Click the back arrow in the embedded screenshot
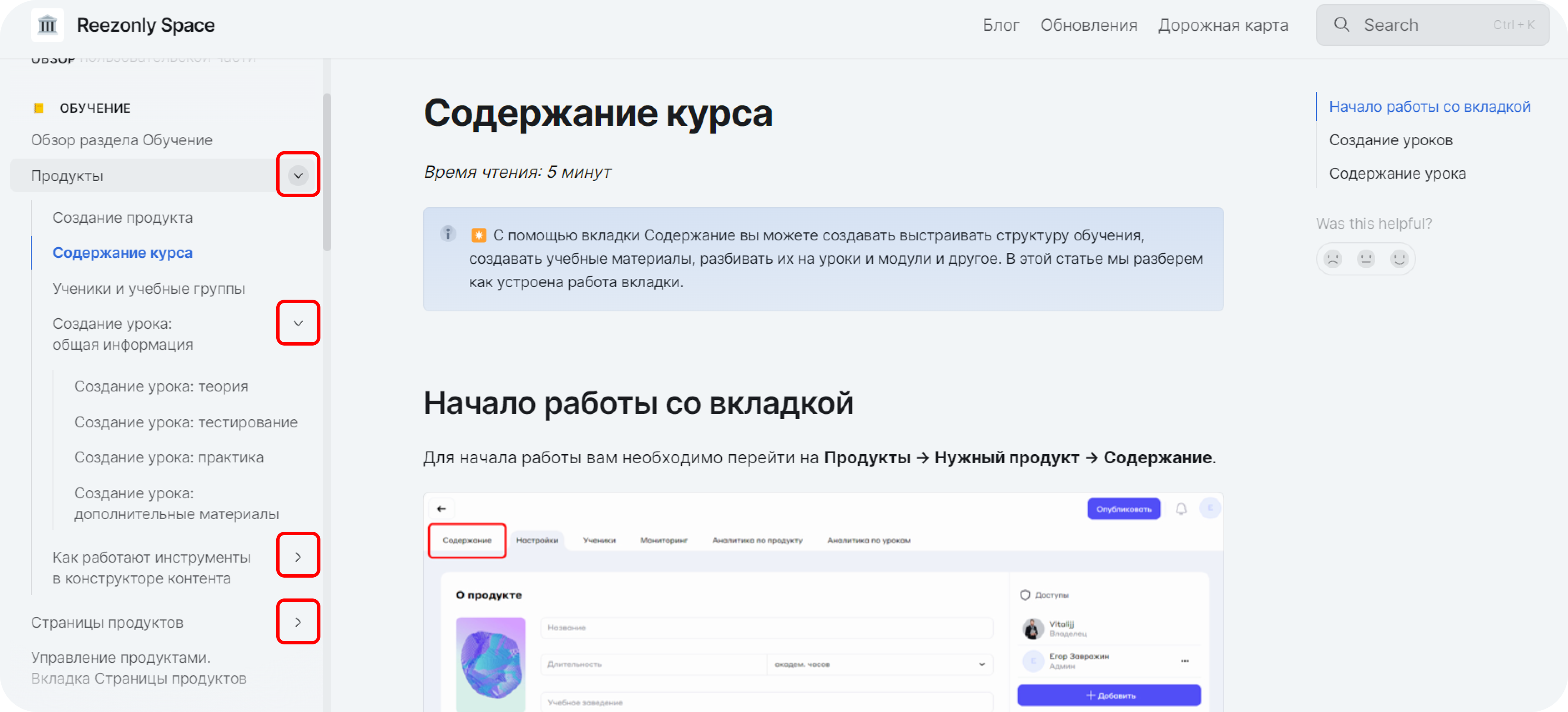This screenshot has width=1568, height=712. click(441, 509)
